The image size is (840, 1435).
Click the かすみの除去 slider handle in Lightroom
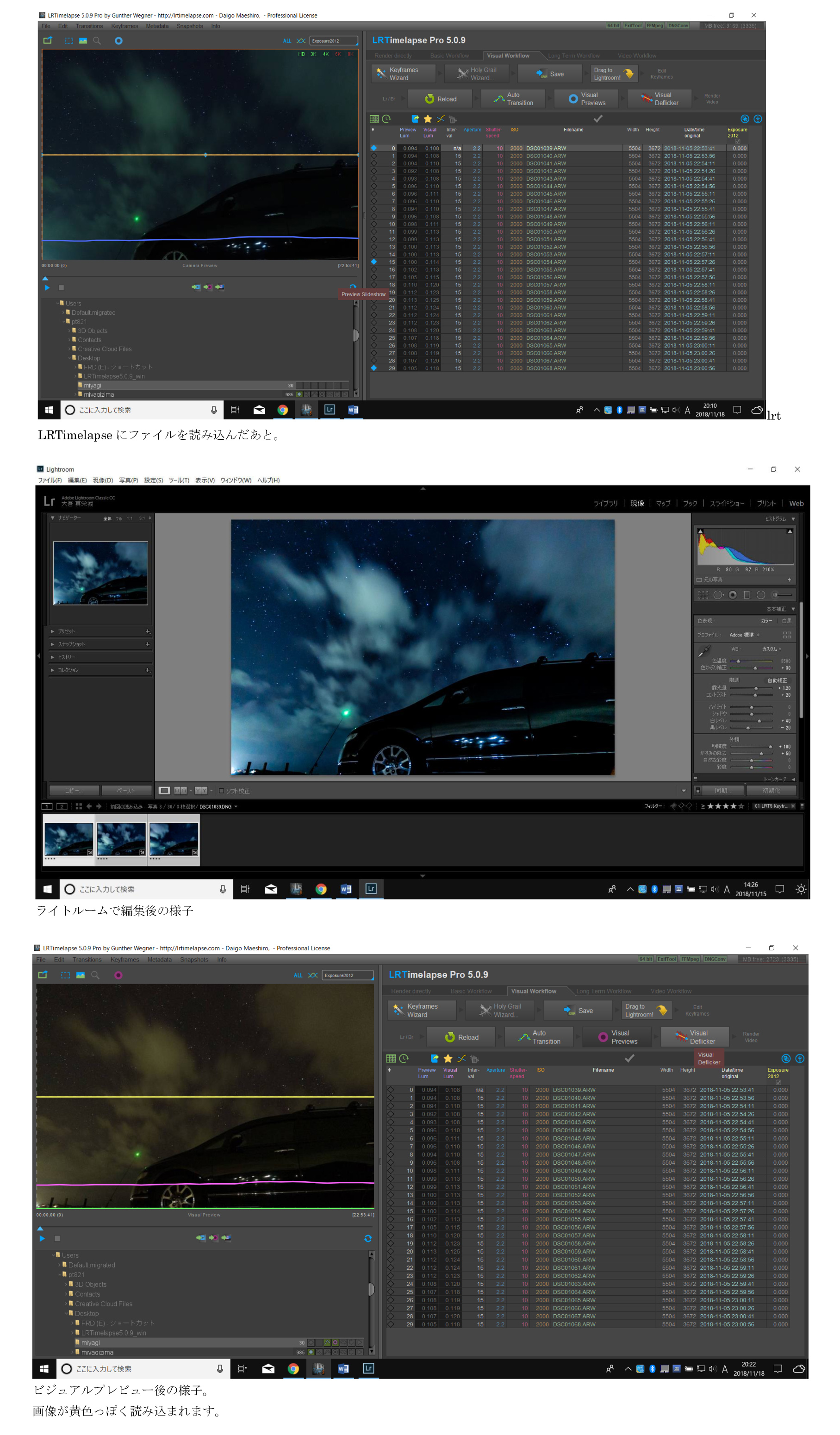(x=761, y=754)
